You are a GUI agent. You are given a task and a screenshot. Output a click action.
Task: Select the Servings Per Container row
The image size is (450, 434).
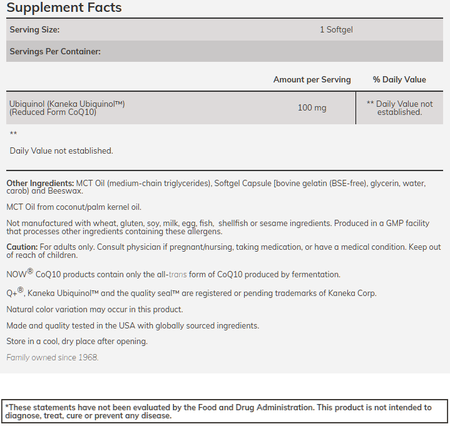224,51
